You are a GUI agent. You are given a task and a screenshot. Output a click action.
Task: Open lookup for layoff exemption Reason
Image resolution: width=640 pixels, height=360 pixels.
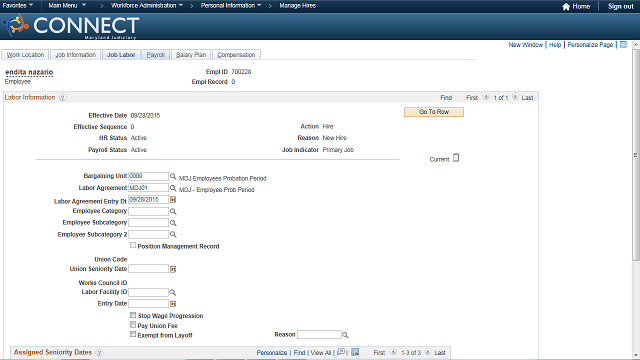tap(345, 335)
